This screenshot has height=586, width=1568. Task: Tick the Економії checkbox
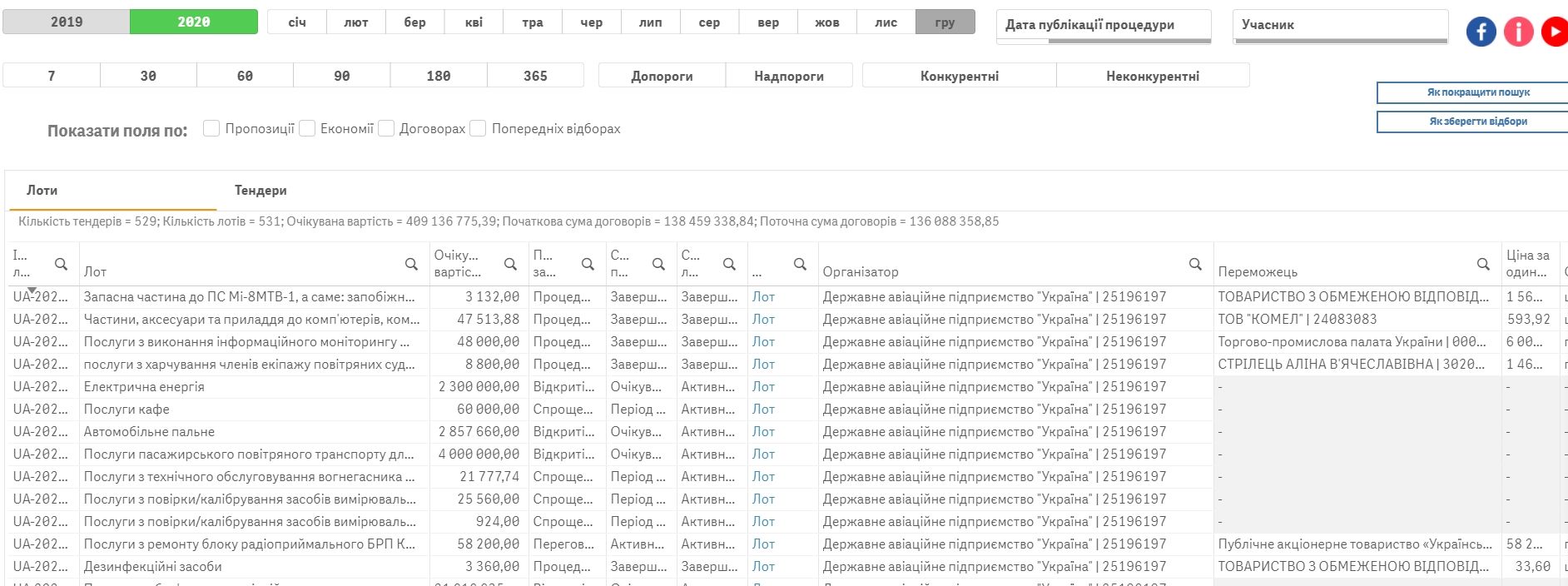(307, 128)
